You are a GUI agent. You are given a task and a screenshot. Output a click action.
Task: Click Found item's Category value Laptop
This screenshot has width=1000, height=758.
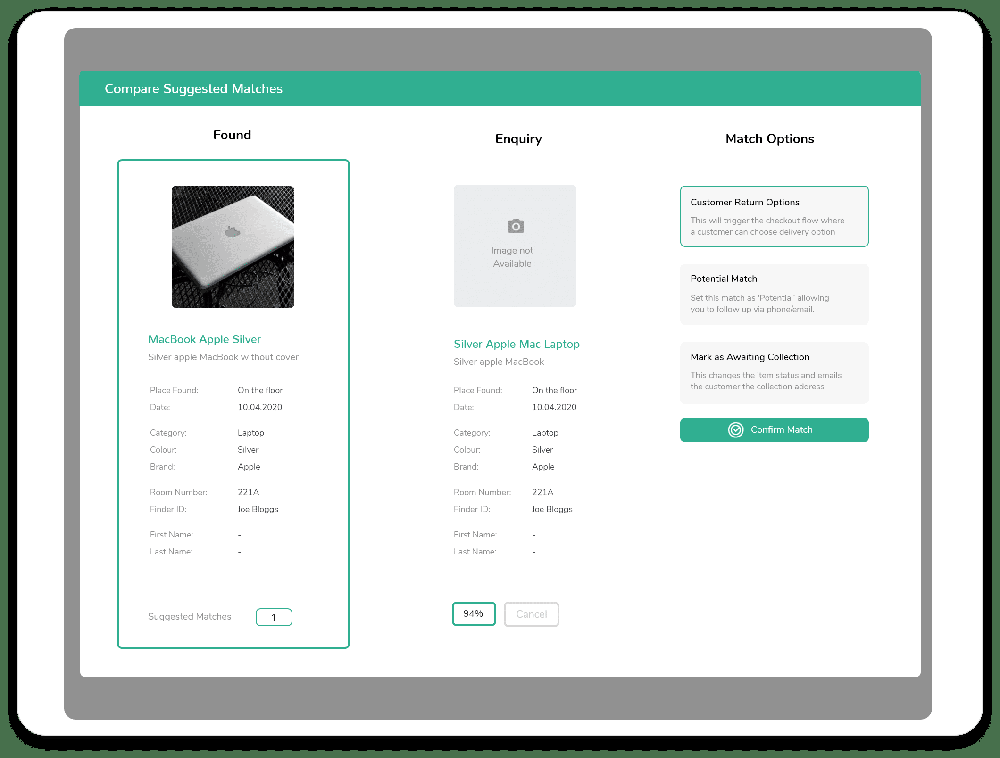pos(251,432)
